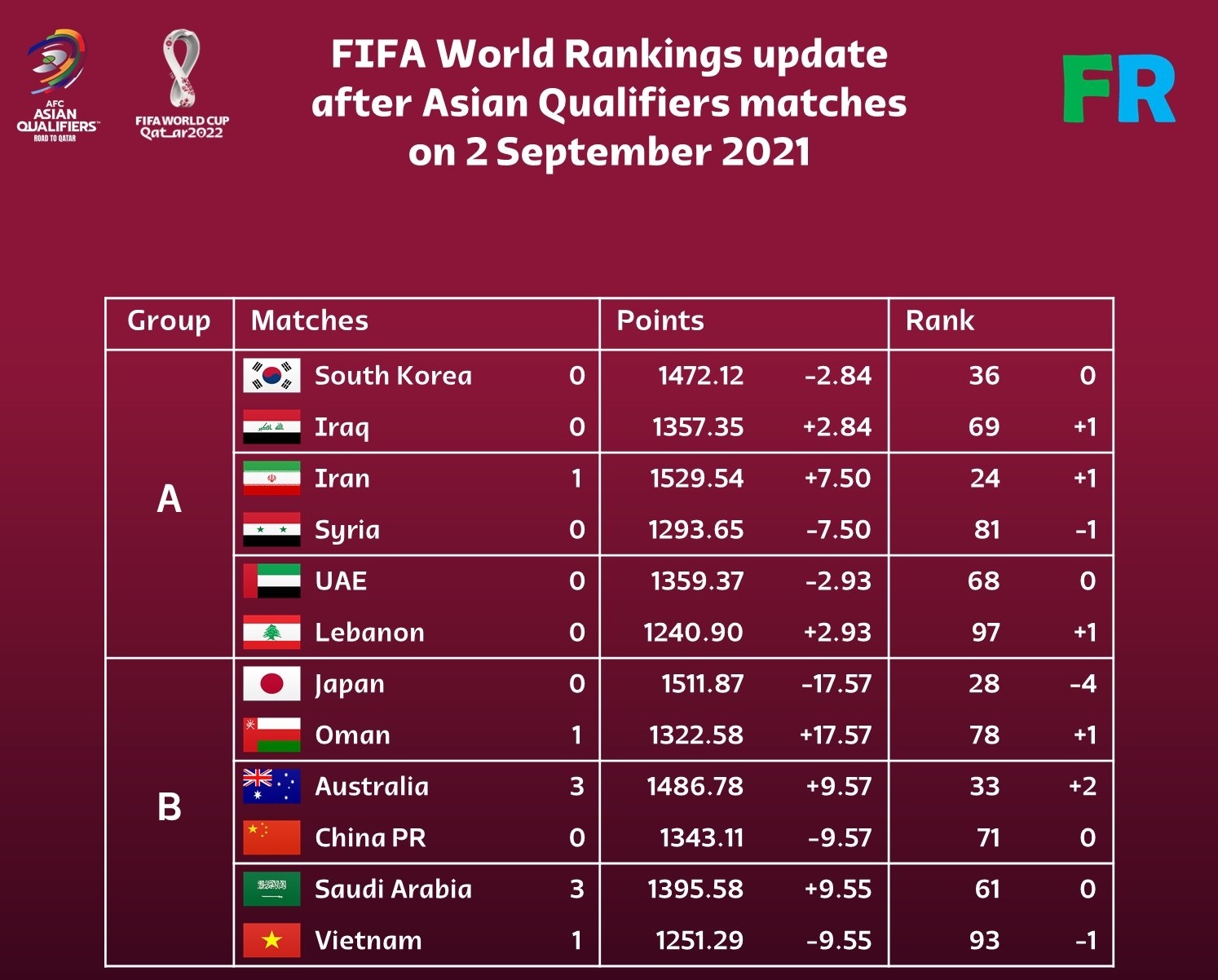Screen dimensions: 1218x980
Task: Click the China PR team name
Action: (370, 838)
